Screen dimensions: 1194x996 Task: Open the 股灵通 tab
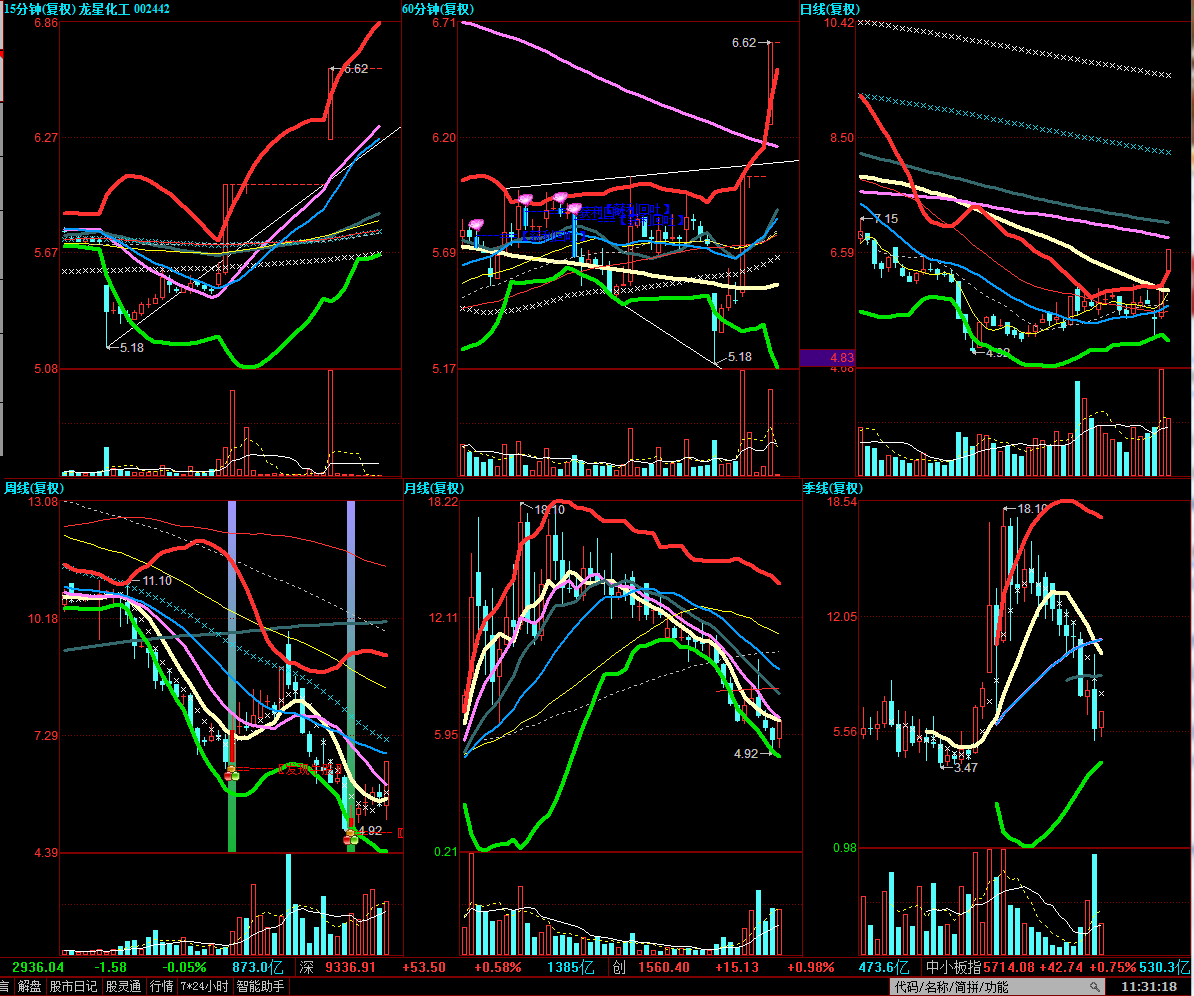click(123, 987)
